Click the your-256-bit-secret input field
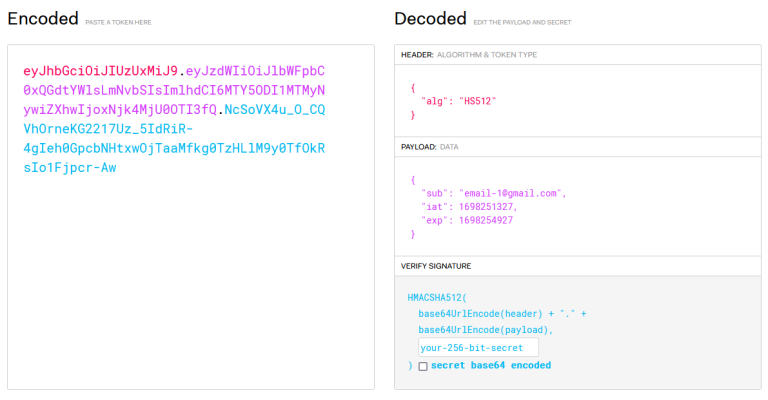 (x=478, y=348)
